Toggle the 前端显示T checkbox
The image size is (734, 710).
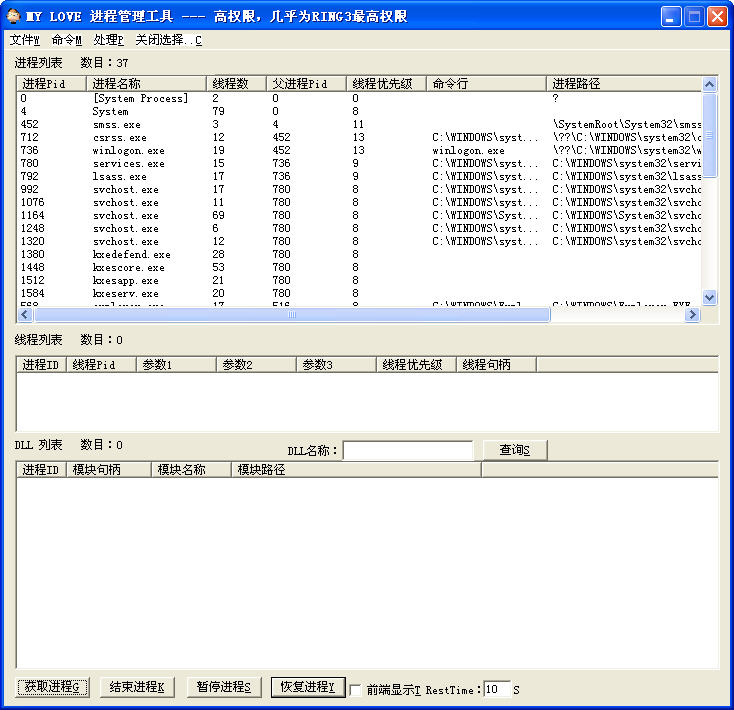click(356, 690)
